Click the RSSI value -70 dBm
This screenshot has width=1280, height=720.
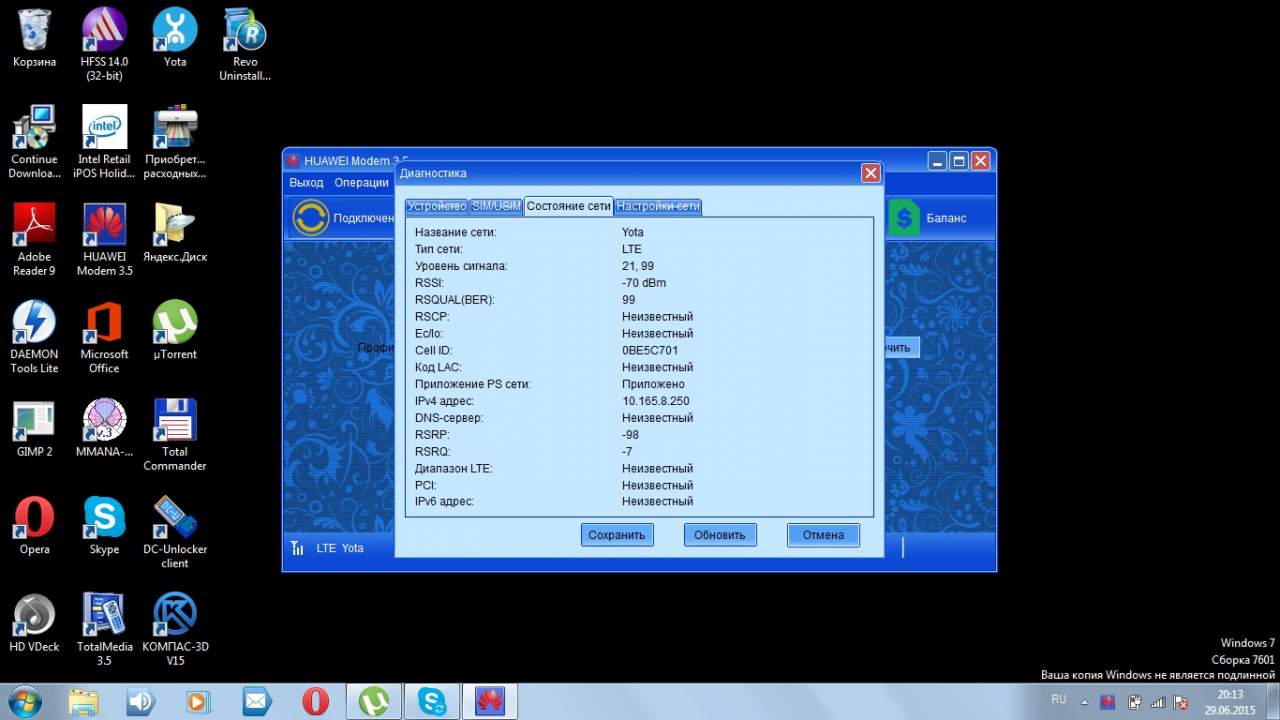point(644,283)
